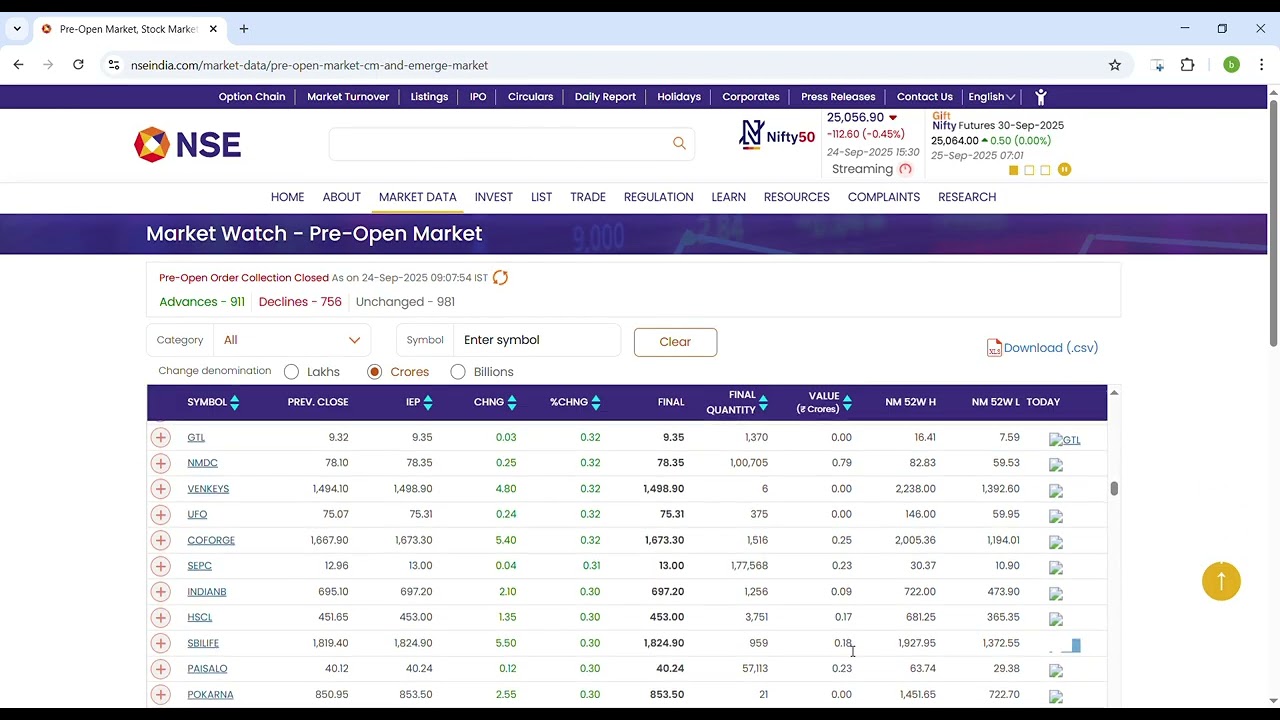Expand SBILIFE row details
The width and height of the screenshot is (1280, 720).
pos(161,643)
